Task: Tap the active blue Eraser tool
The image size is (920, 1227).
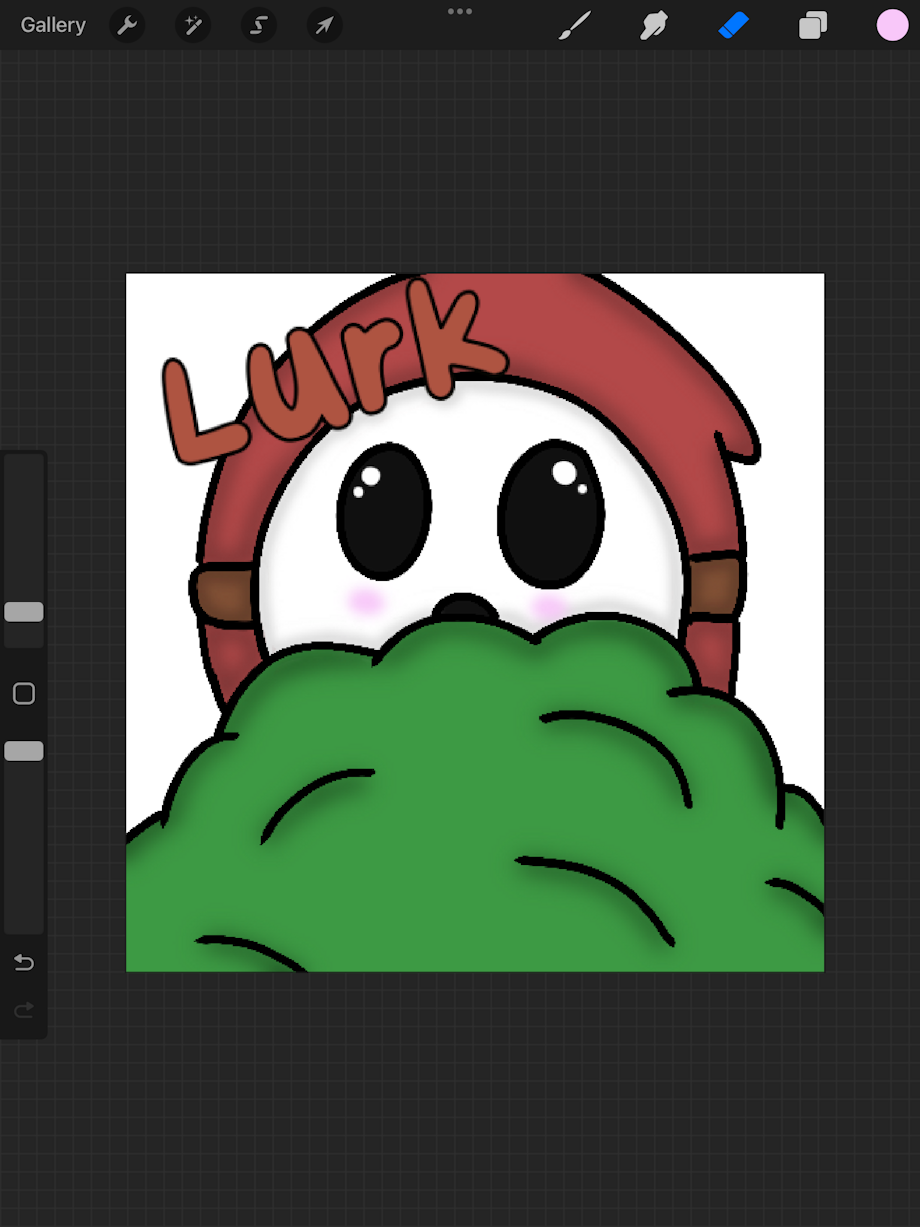Action: coord(733,25)
